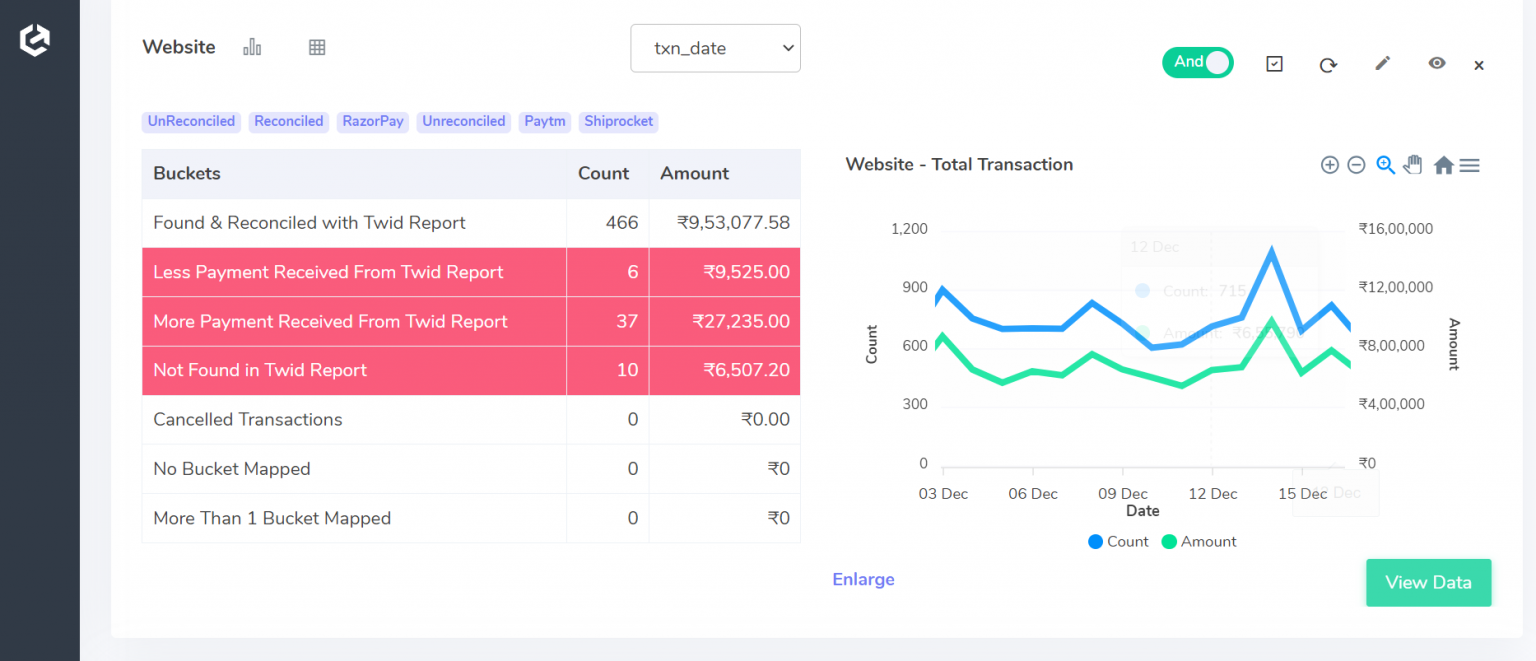Activate the box zoom magnifier tool

pyautogui.click(x=1385, y=164)
